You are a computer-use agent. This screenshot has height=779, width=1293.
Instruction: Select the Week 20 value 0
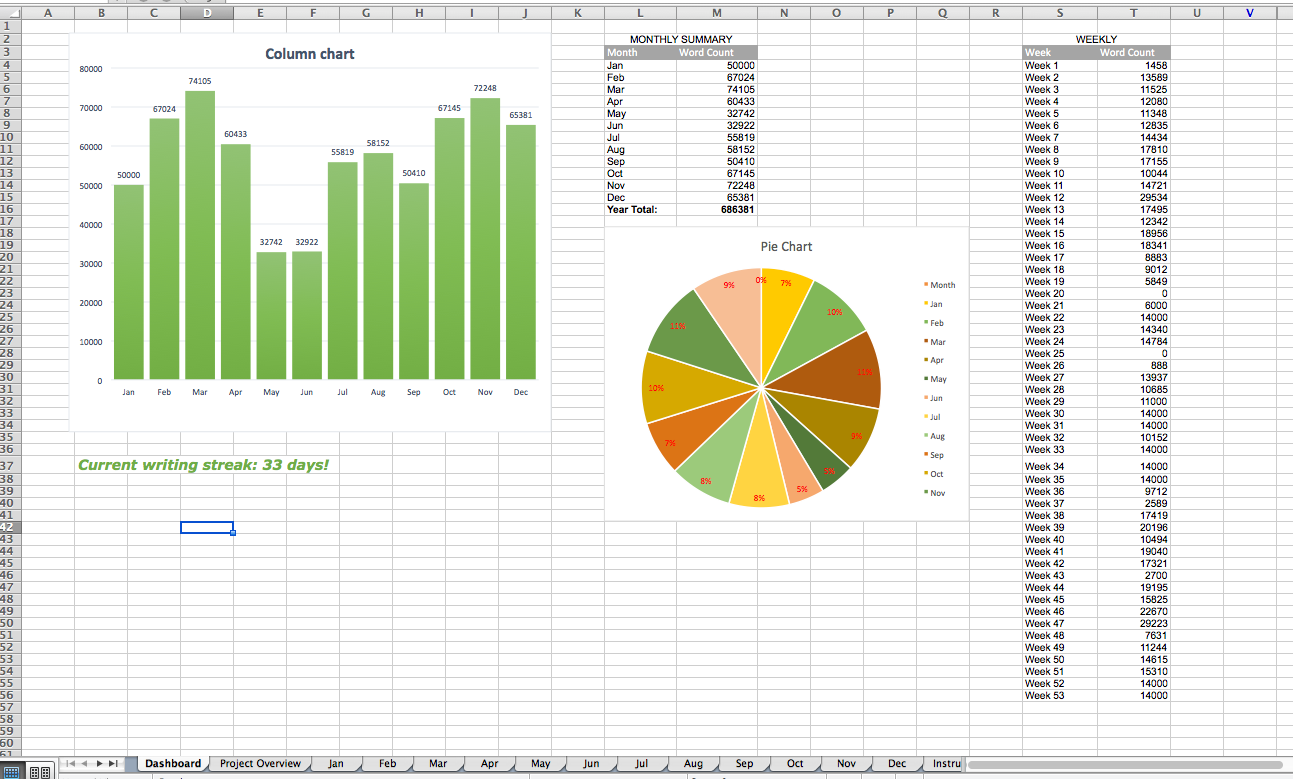pos(1133,293)
